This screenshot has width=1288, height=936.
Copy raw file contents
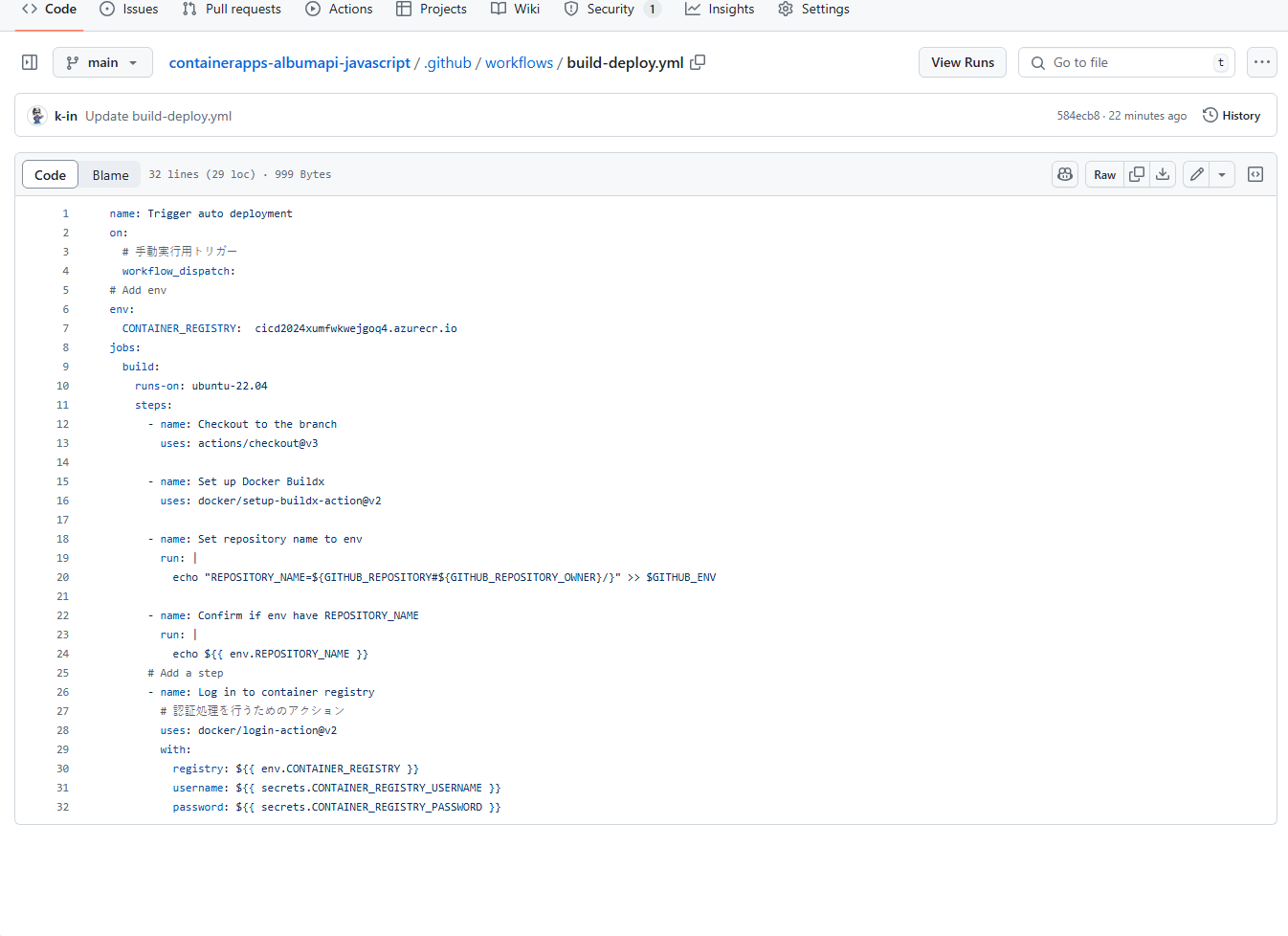click(x=1137, y=174)
